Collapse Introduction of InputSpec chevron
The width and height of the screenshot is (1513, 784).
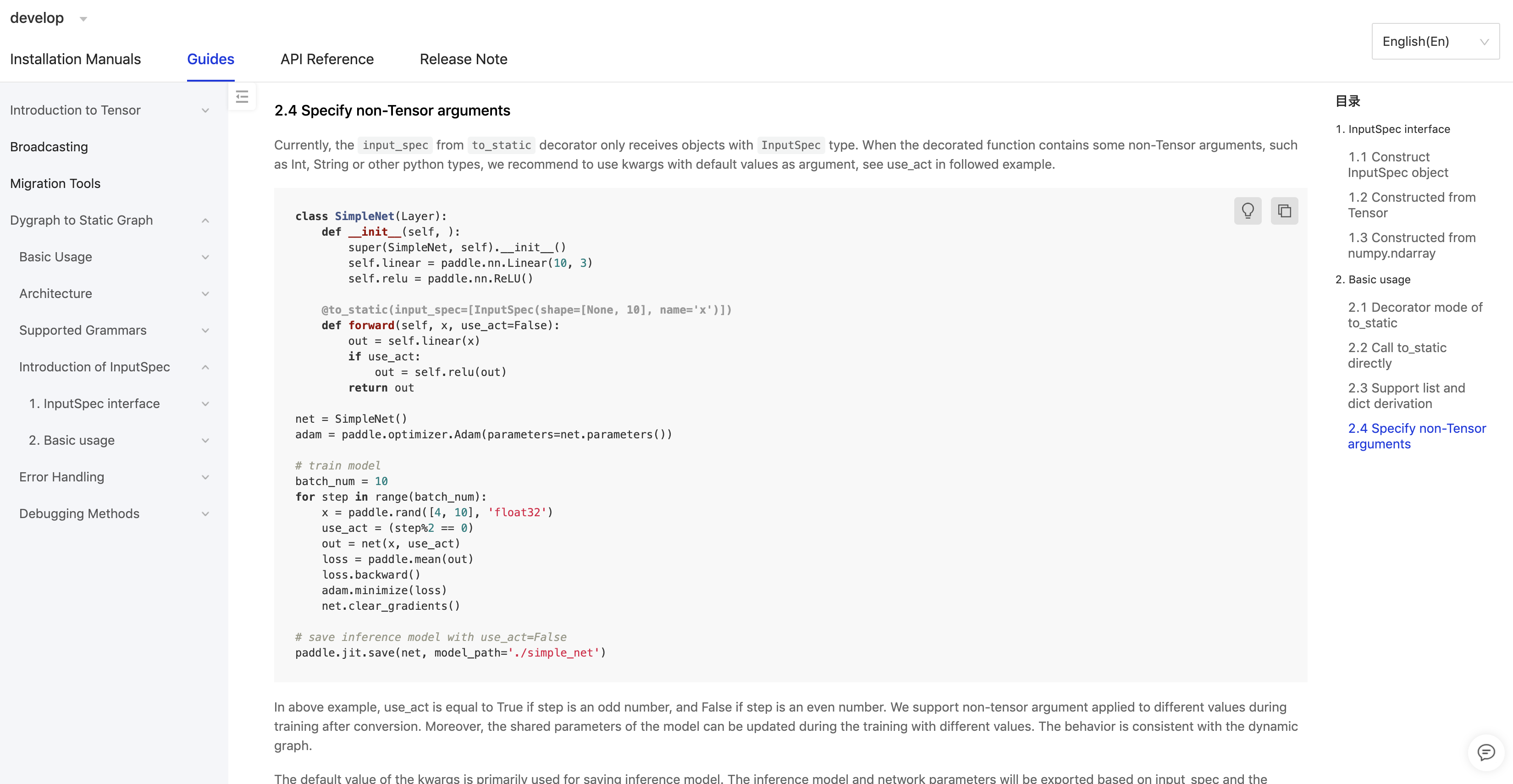tap(205, 367)
